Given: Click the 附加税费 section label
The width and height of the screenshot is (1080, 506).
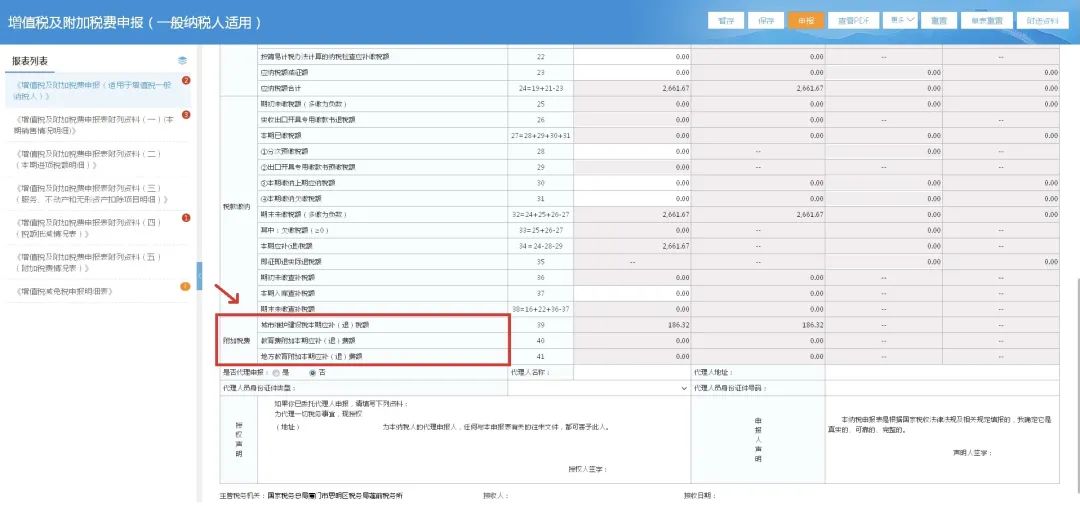Looking at the screenshot, I should (234, 341).
